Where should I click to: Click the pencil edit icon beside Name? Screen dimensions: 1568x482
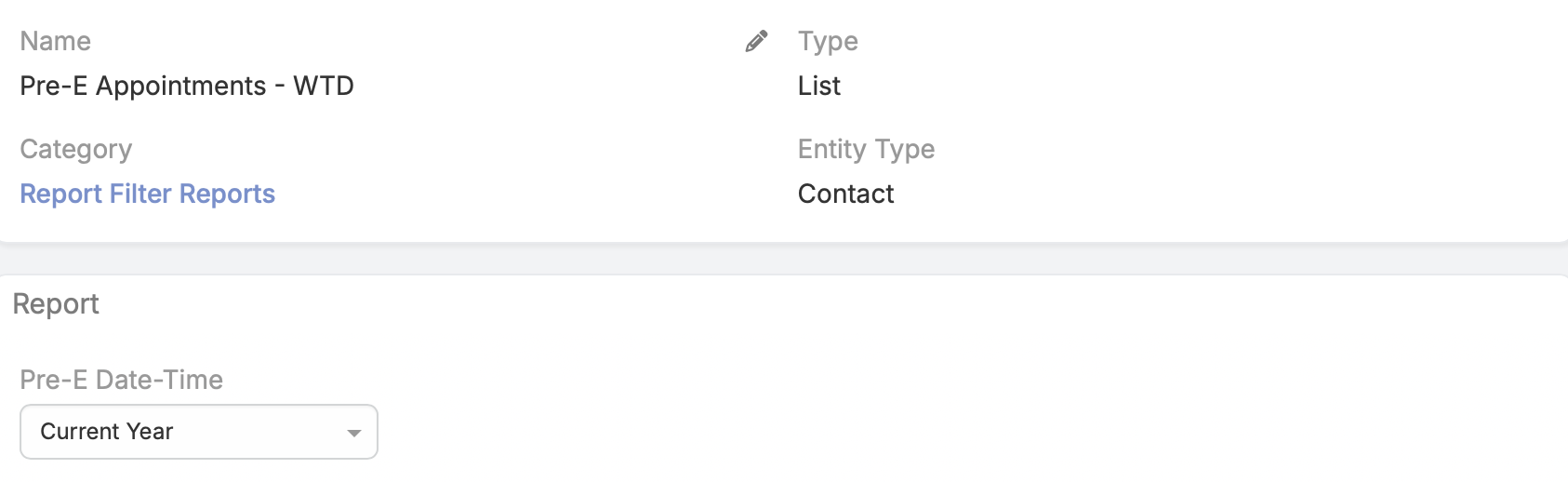pos(756,42)
